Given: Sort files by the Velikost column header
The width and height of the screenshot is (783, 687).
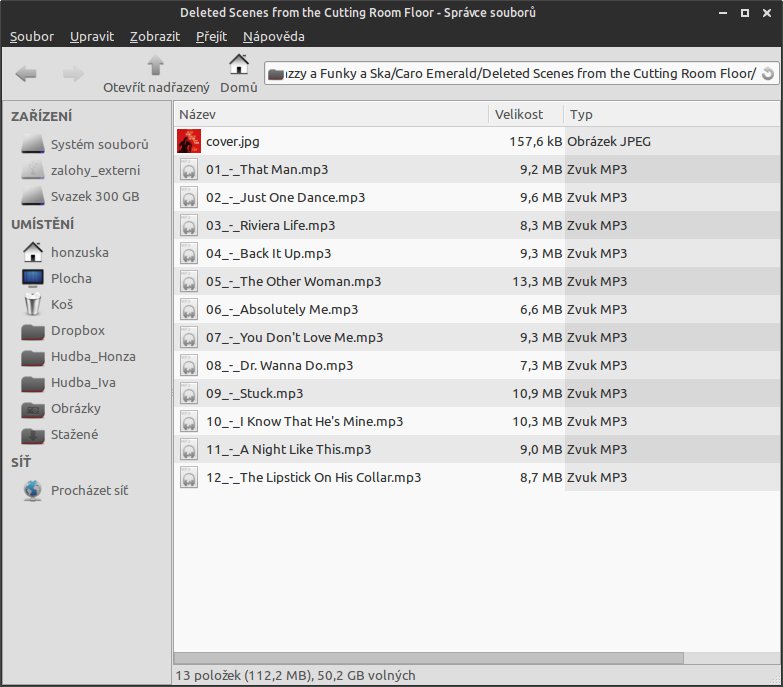Looking at the screenshot, I should 526,114.
